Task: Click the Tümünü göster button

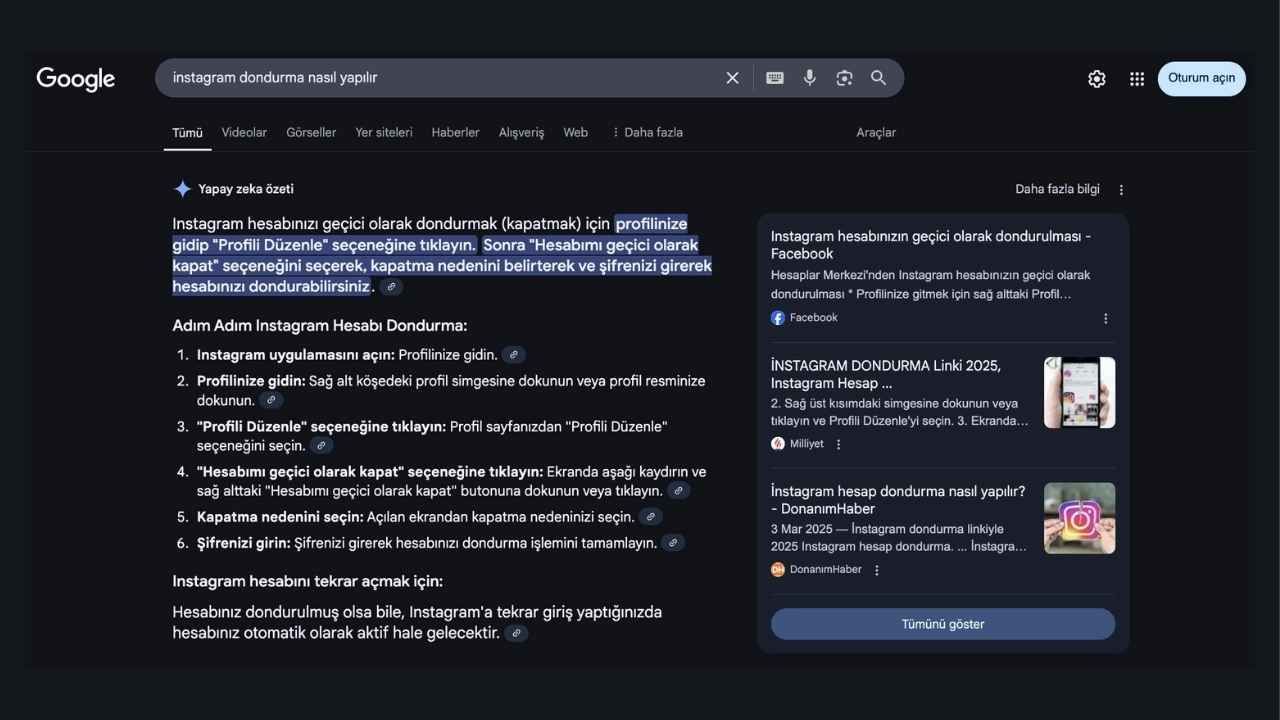Action: click(941, 623)
